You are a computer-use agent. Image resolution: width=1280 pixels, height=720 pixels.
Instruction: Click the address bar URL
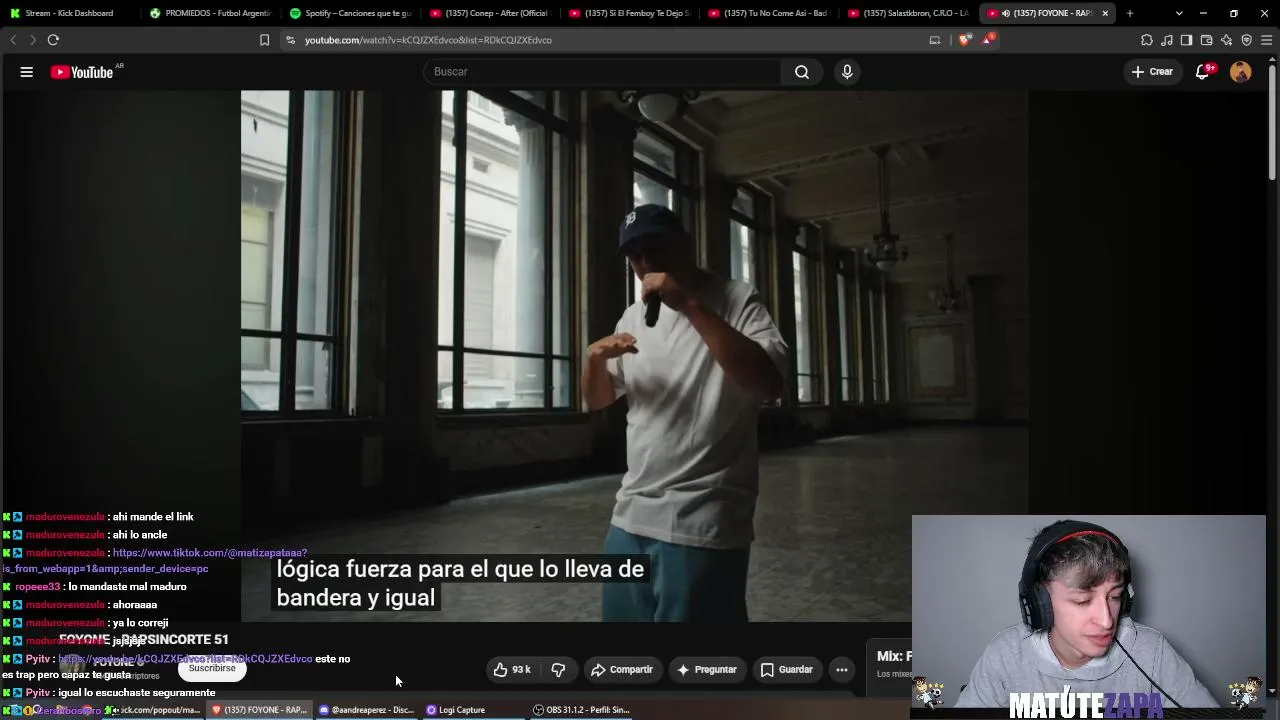pyautogui.click(x=428, y=40)
